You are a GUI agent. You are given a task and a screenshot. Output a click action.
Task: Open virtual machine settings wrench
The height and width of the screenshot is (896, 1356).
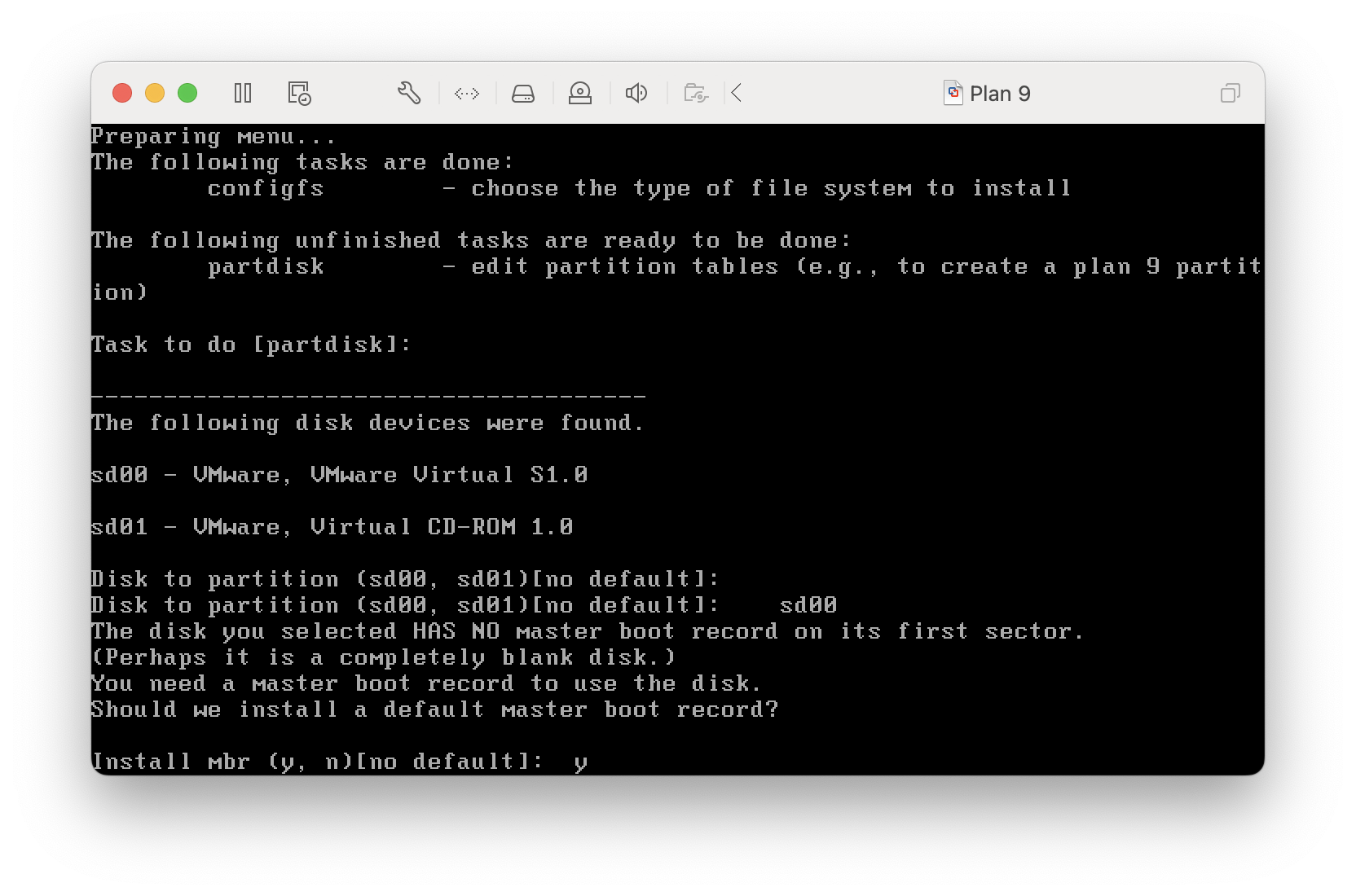click(x=409, y=93)
